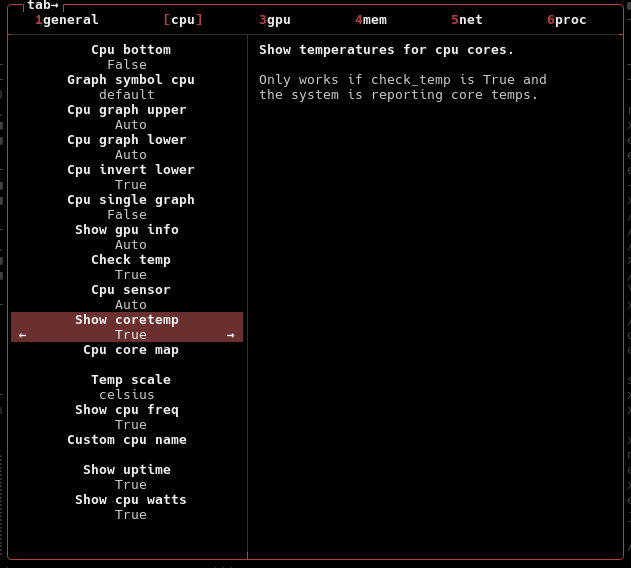Viewport: 631px width, 568px height.
Task: Select the net settings tab
Action: click(467, 20)
